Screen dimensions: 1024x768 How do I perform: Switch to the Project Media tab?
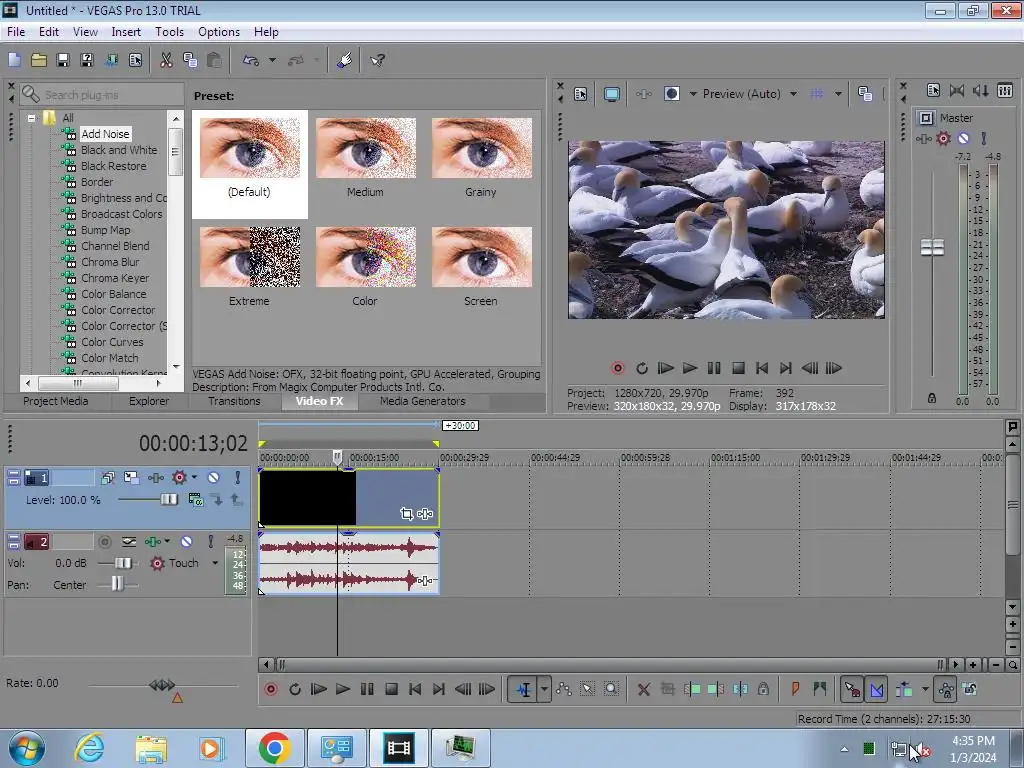pyautogui.click(x=56, y=401)
